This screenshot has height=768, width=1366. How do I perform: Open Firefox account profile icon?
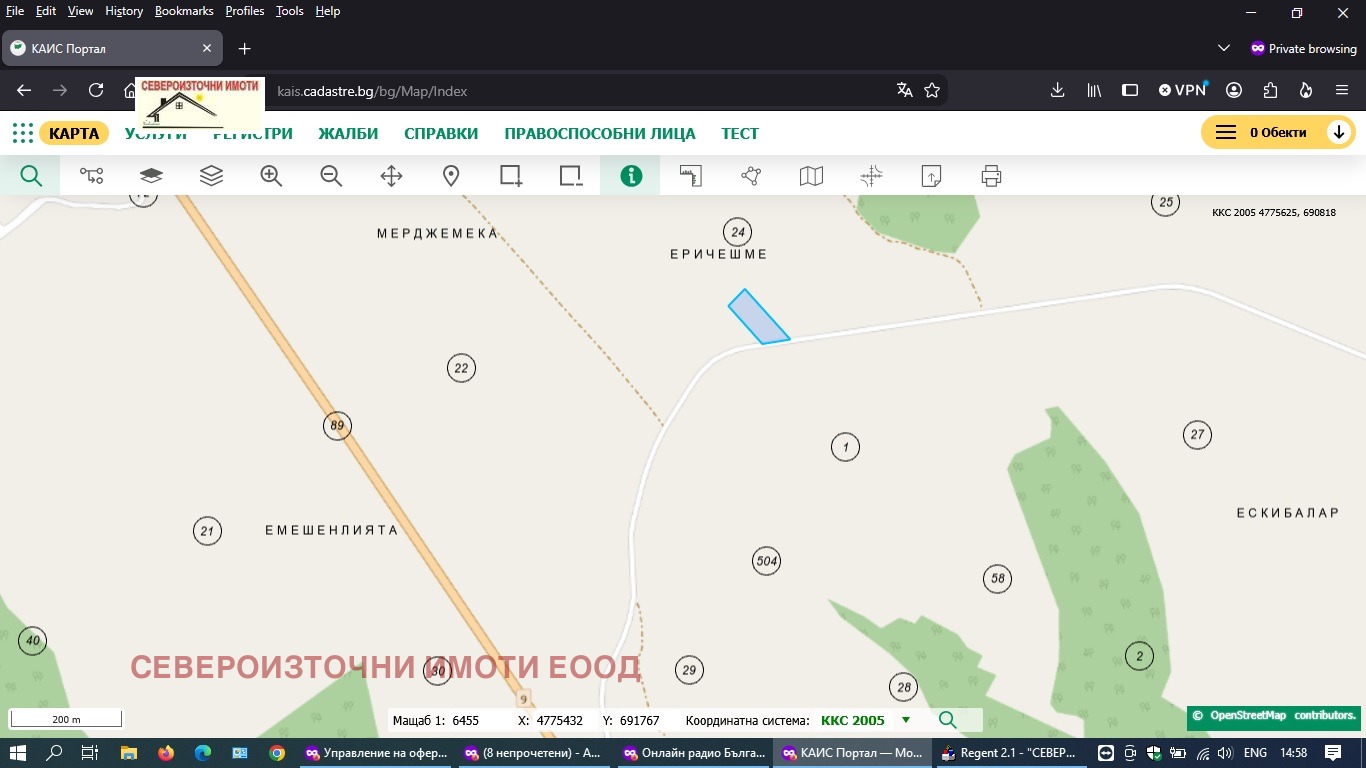point(1234,90)
